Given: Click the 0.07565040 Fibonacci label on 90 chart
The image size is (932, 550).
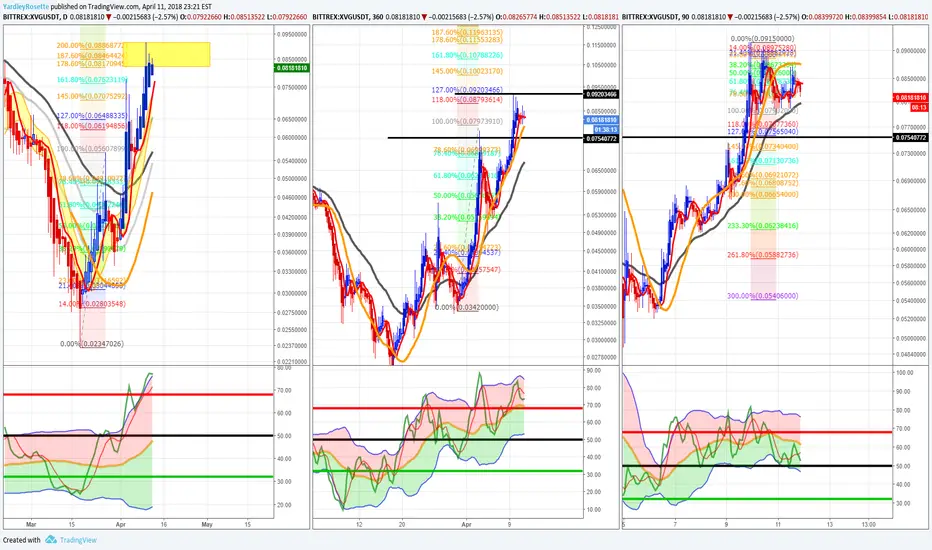Looking at the screenshot, I should [x=763, y=132].
